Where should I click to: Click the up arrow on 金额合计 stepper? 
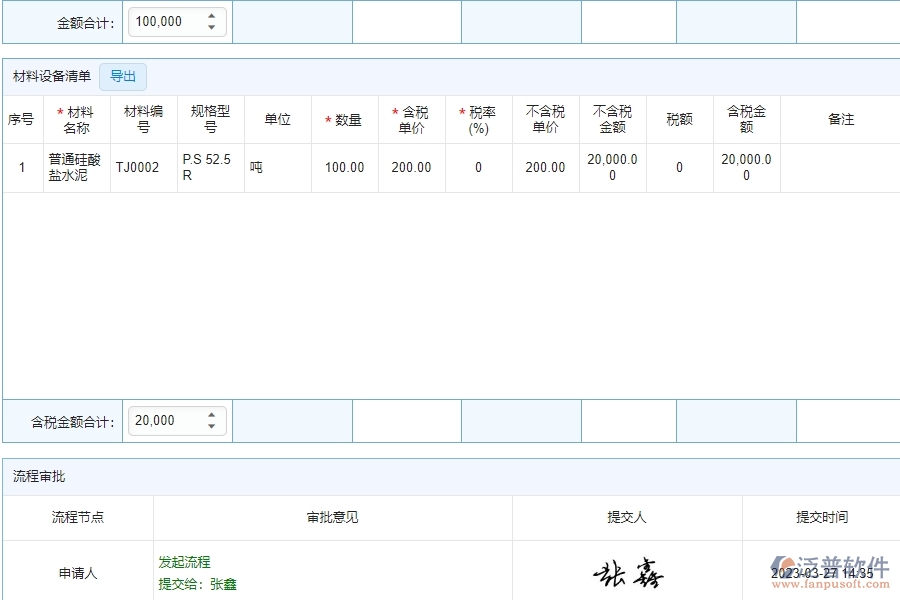[210, 15]
